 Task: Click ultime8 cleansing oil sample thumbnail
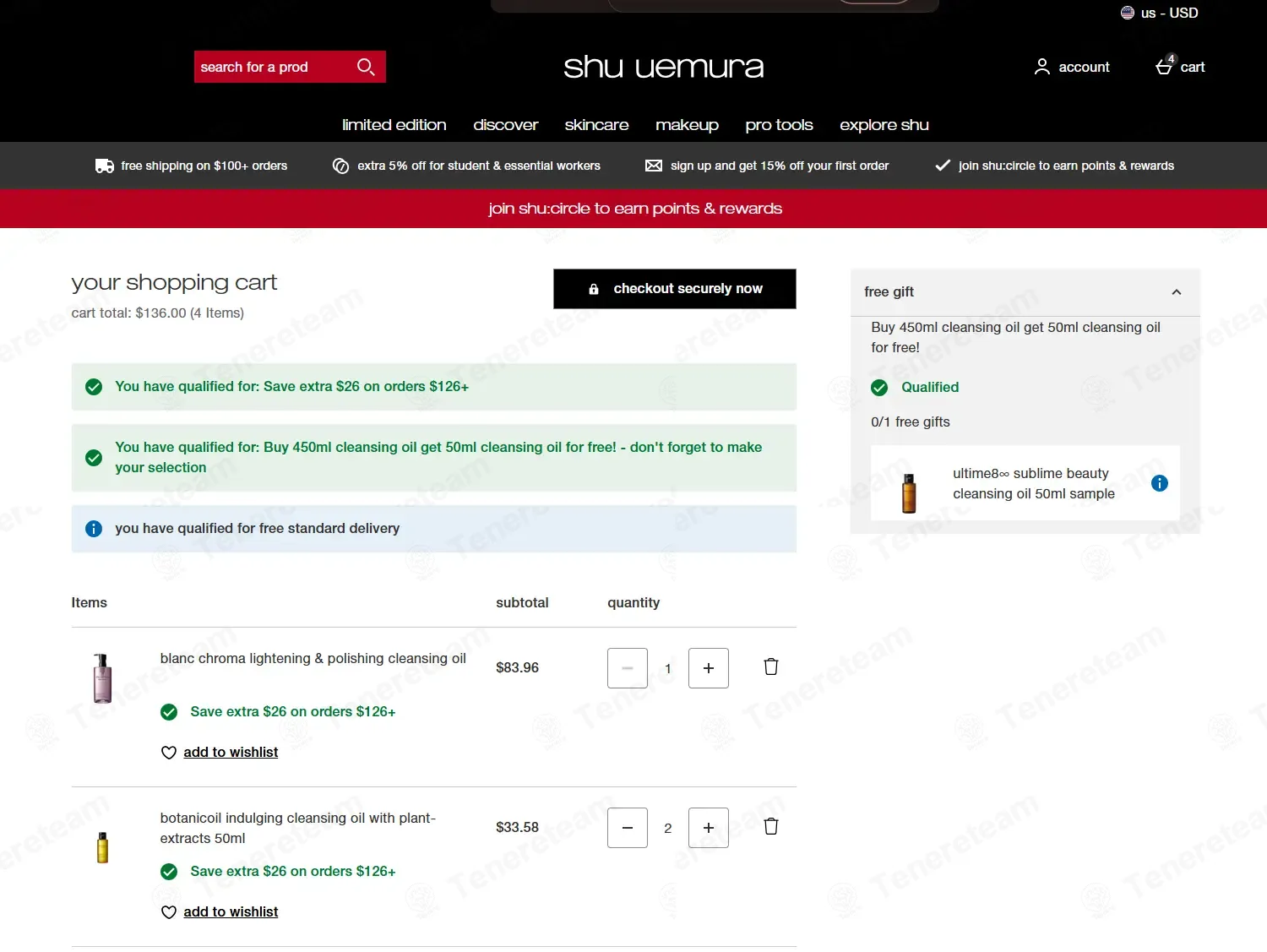click(x=909, y=493)
